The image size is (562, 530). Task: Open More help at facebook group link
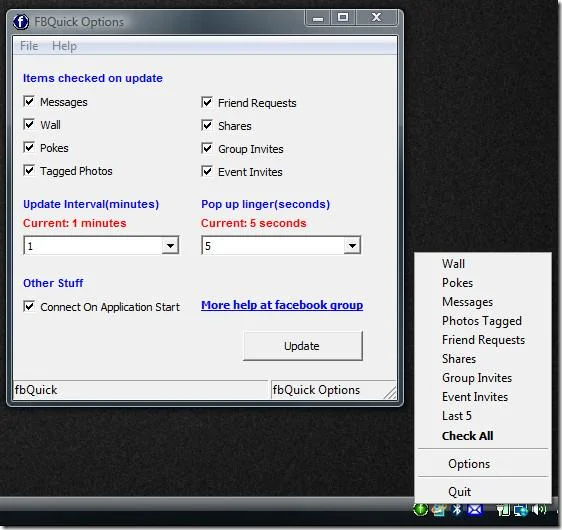point(282,305)
